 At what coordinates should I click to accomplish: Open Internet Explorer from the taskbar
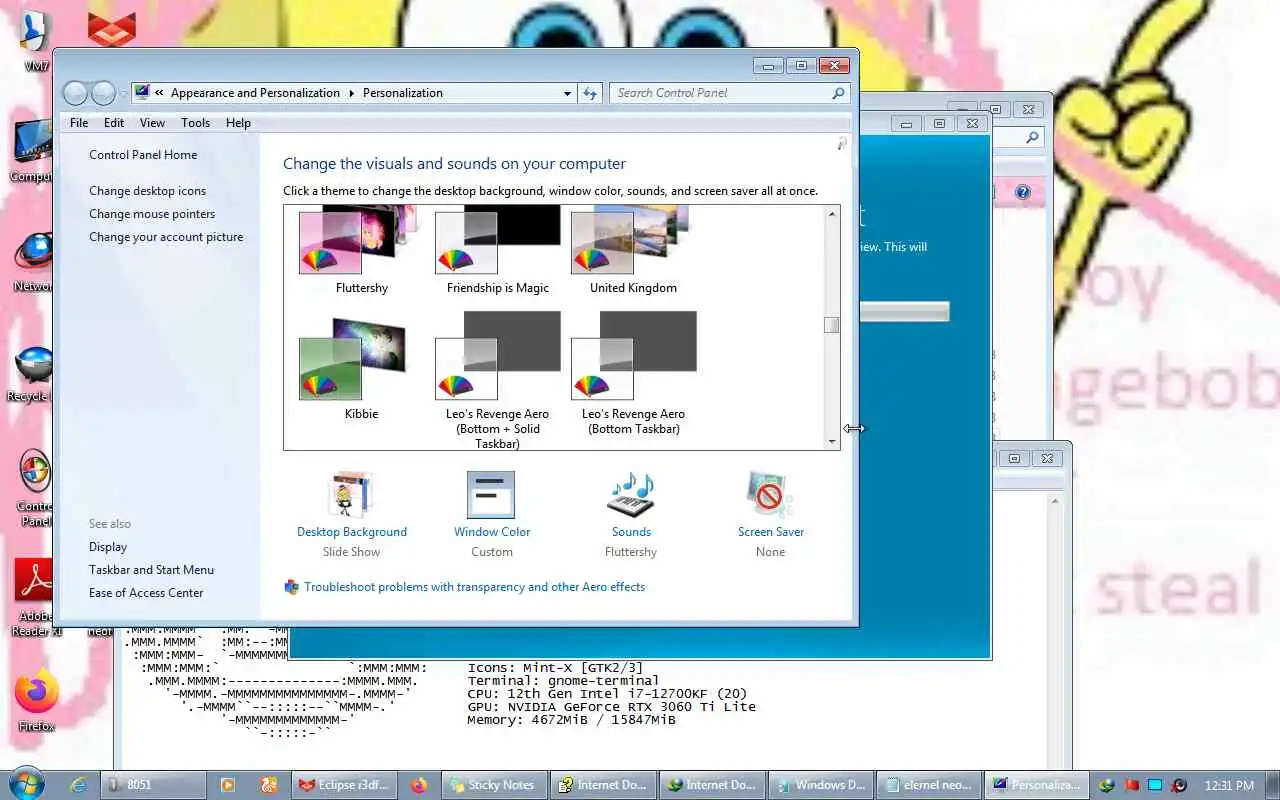[x=78, y=785]
